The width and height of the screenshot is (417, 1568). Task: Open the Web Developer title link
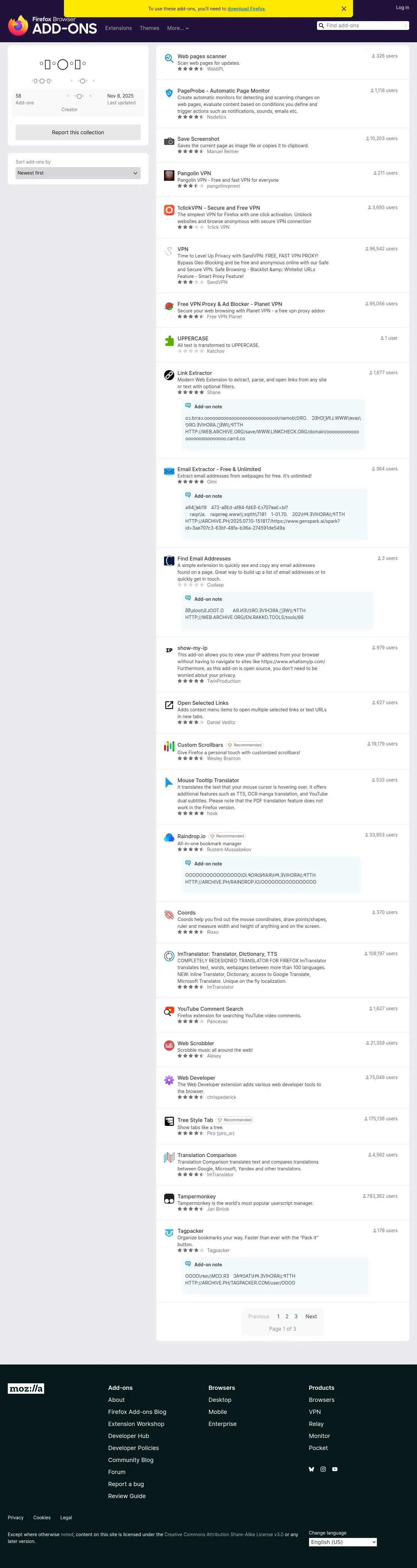(x=196, y=1077)
